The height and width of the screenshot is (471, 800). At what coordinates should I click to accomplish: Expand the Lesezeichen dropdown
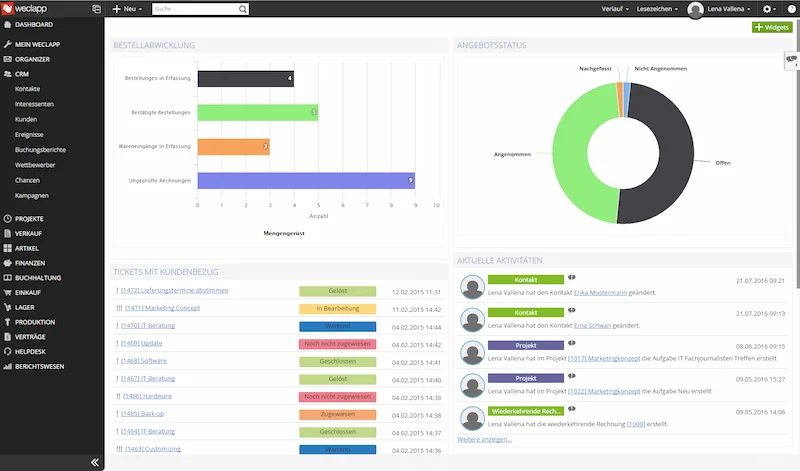(659, 8)
